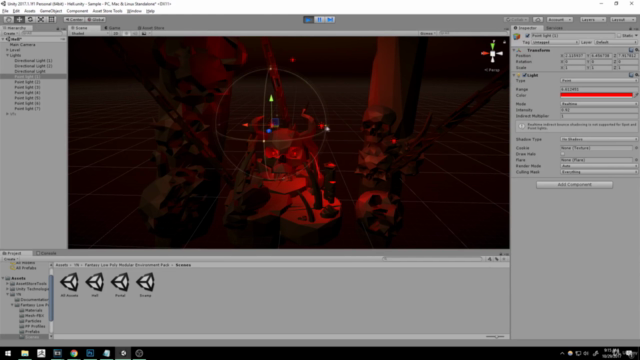This screenshot has width=640, height=360.
Task: Open the Layers dropdown in toolbar
Action: (x=593, y=20)
